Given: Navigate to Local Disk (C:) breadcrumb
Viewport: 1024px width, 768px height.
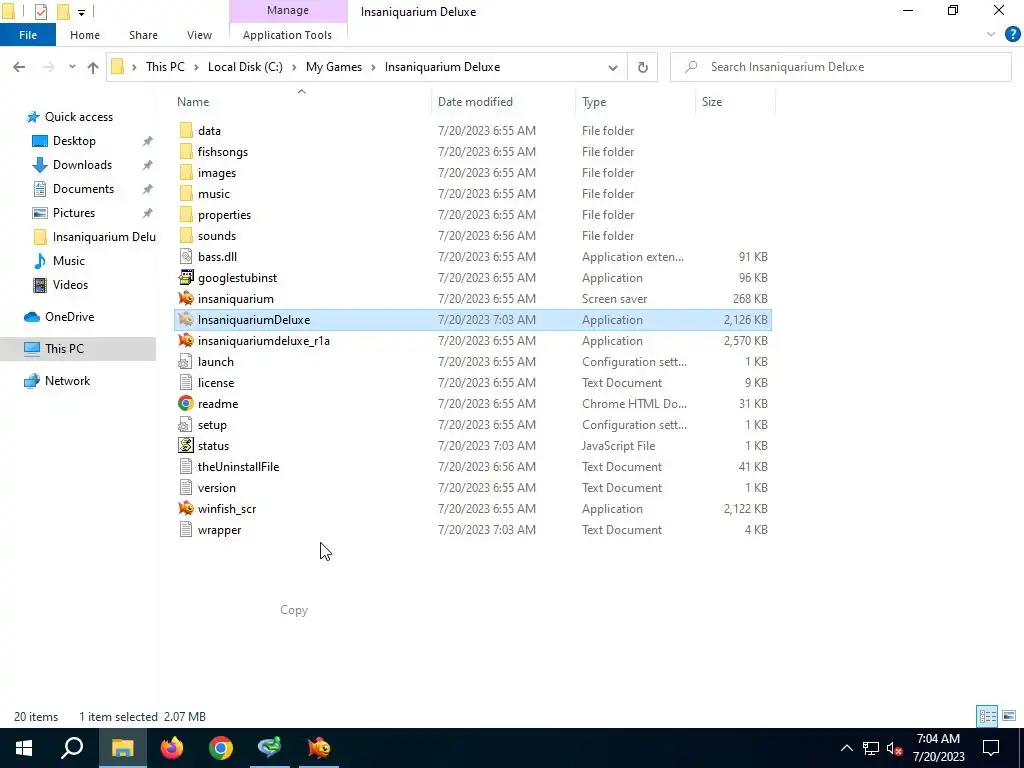Looking at the screenshot, I should pyautogui.click(x=245, y=67).
